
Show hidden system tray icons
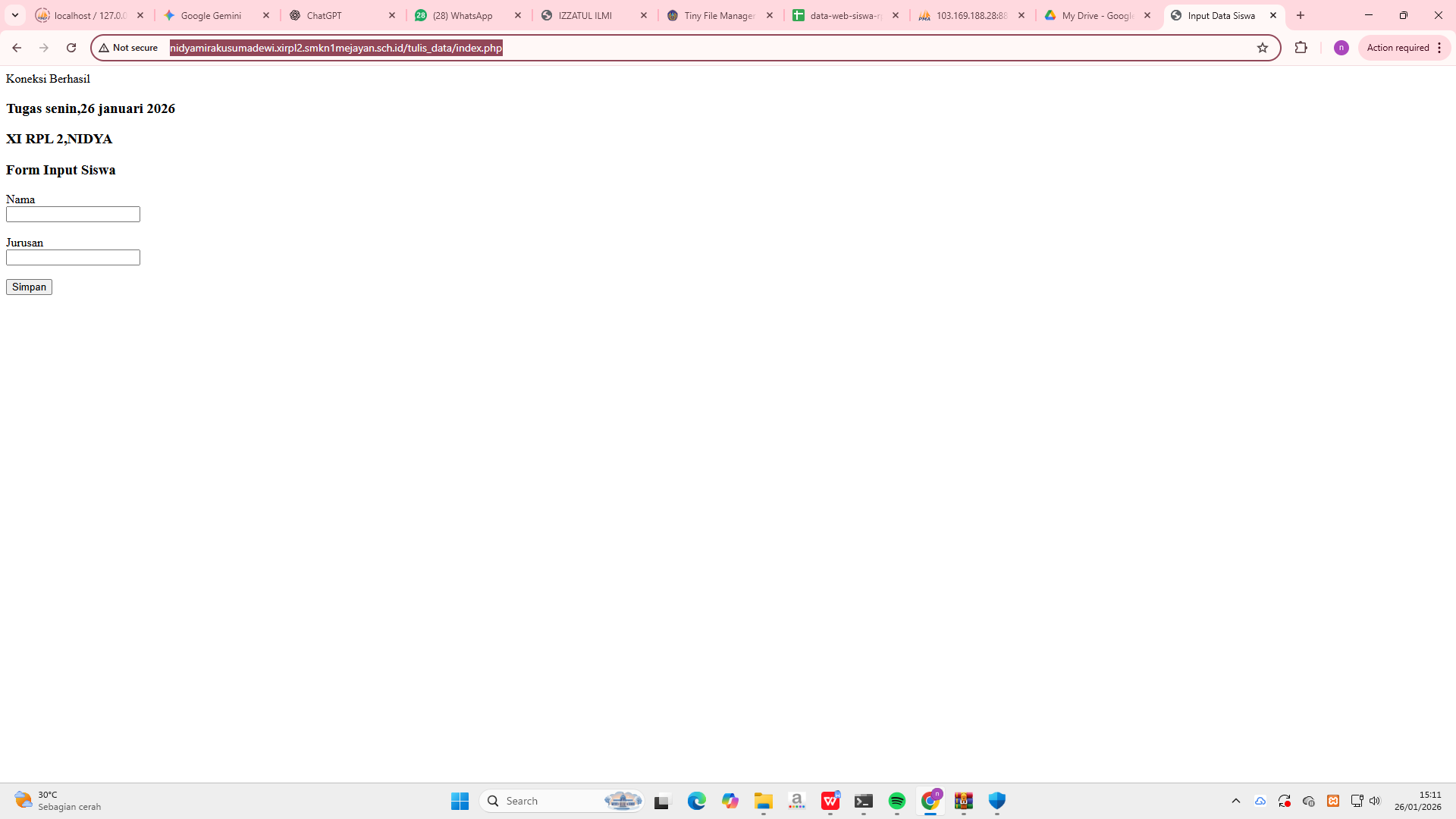click(1236, 801)
